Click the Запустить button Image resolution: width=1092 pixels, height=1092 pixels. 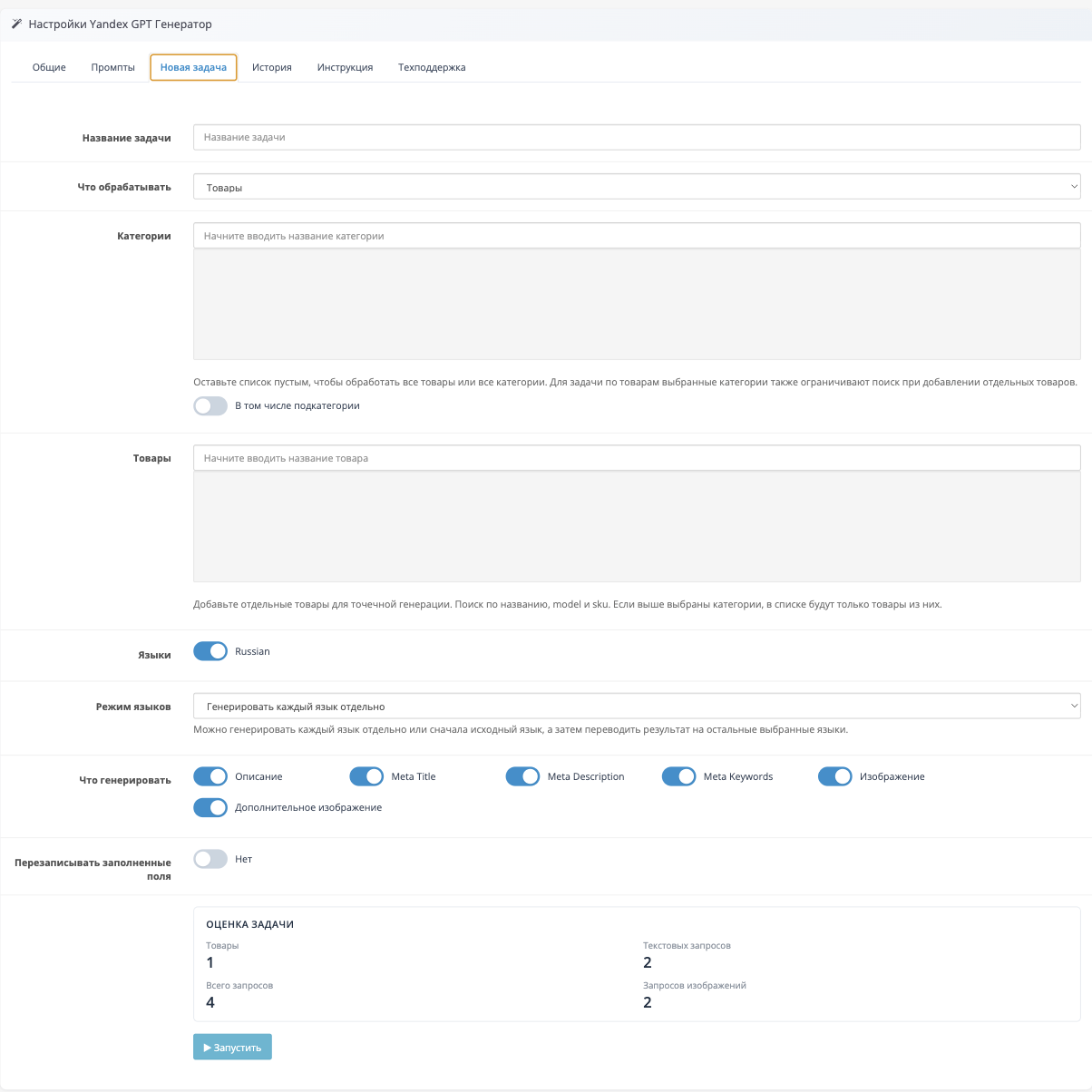[x=232, y=1047]
